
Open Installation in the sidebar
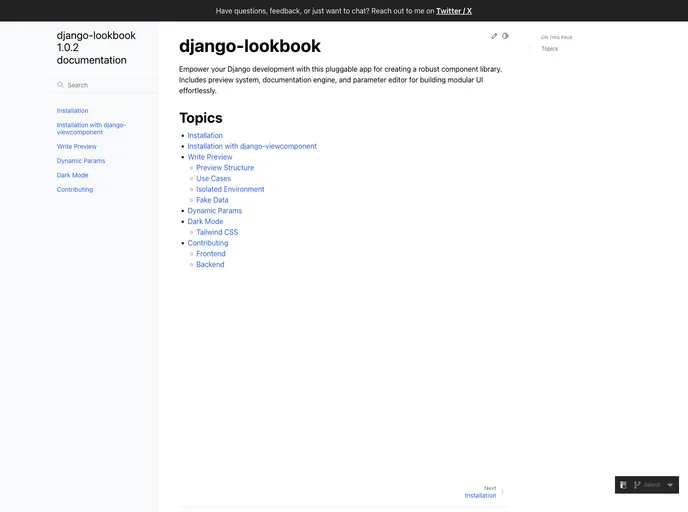[x=72, y=111]
